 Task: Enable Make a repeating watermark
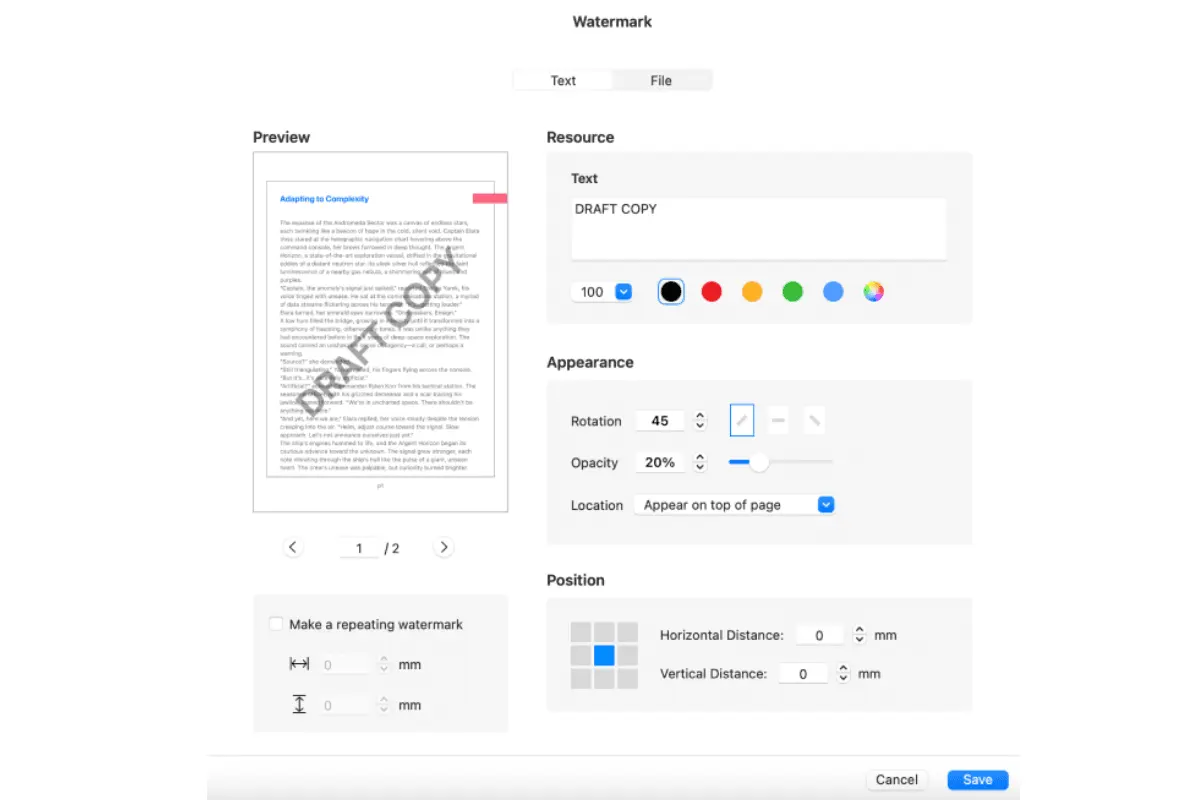tap(276, 624)
